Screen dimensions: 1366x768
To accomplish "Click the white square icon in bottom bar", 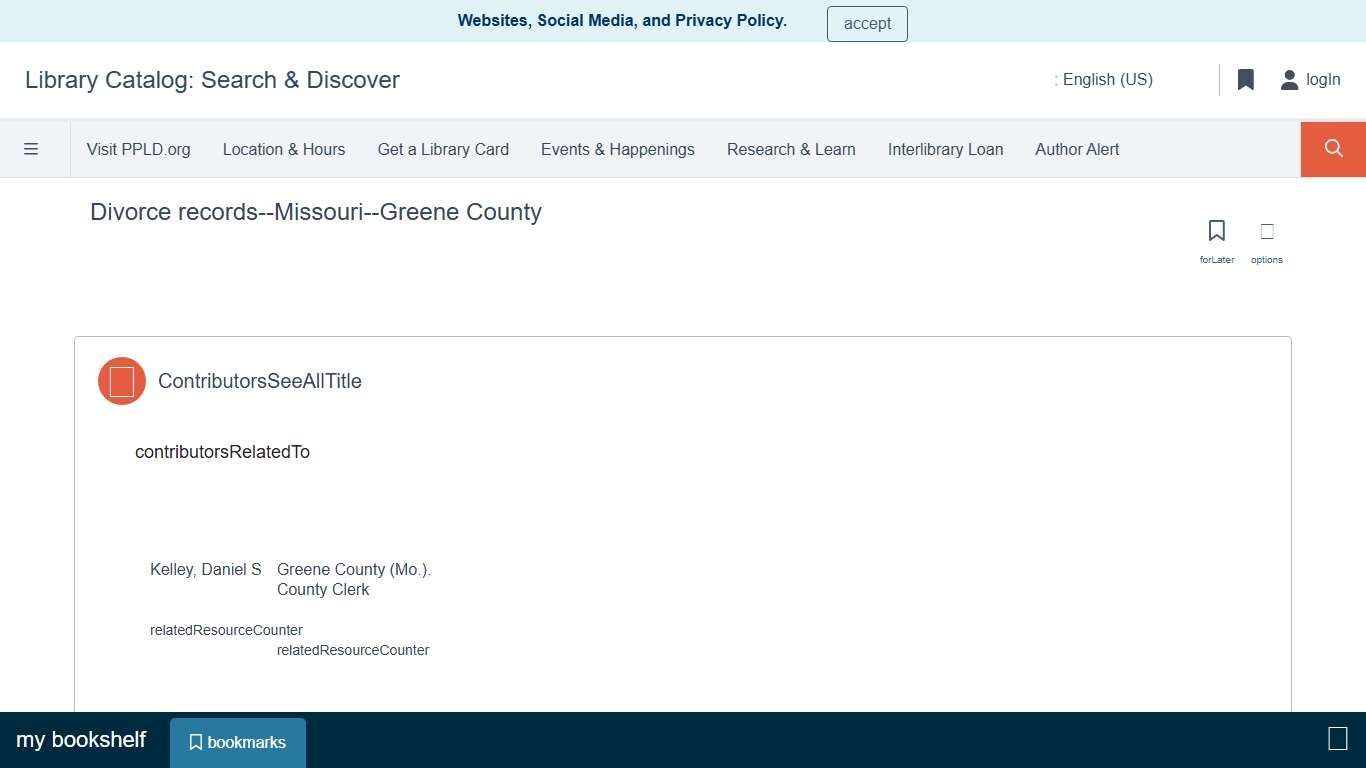I will [x=1337, y=739].
